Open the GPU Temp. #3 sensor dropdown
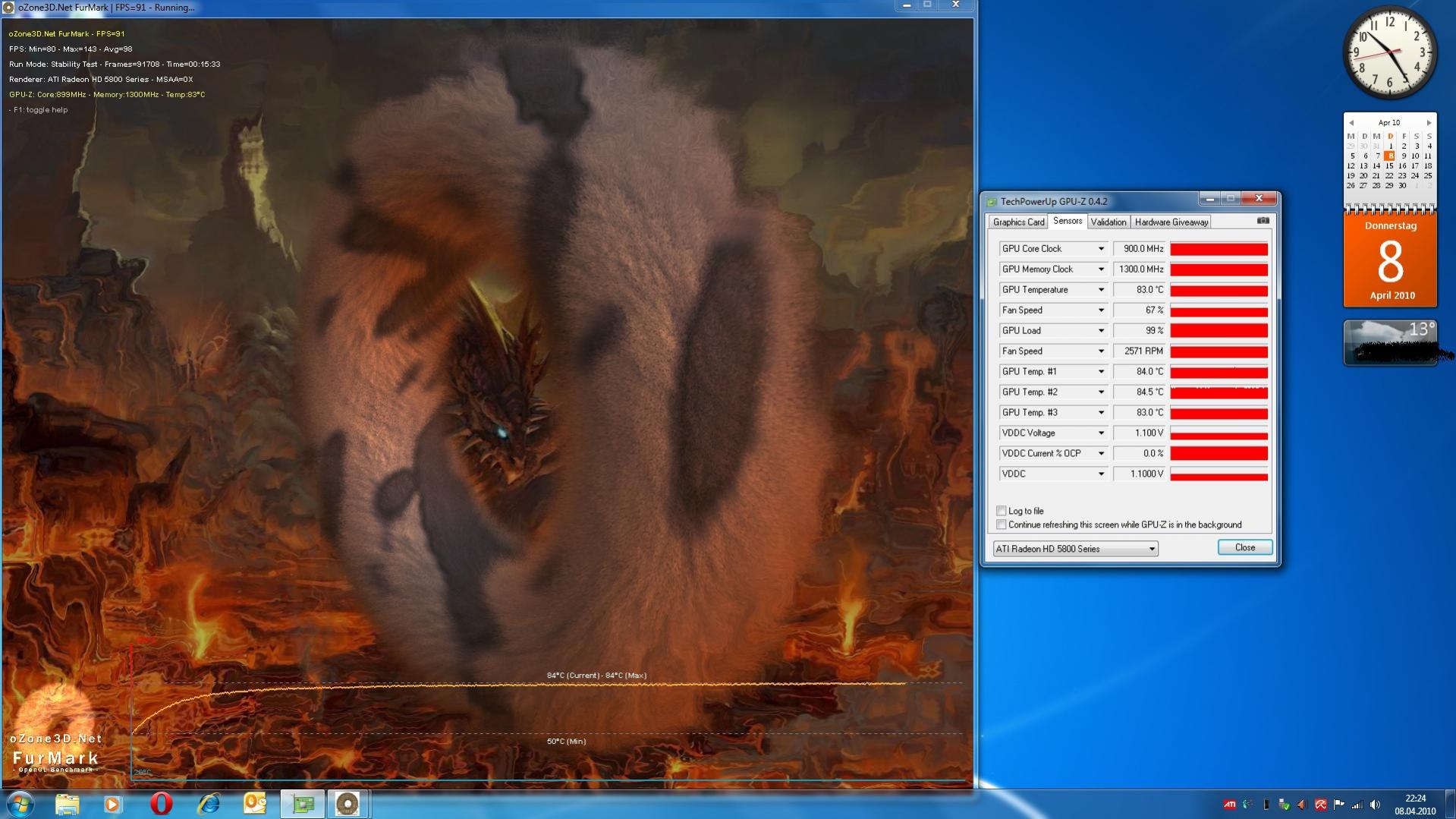1456x819 pixels. click(x=1101, y=413)
